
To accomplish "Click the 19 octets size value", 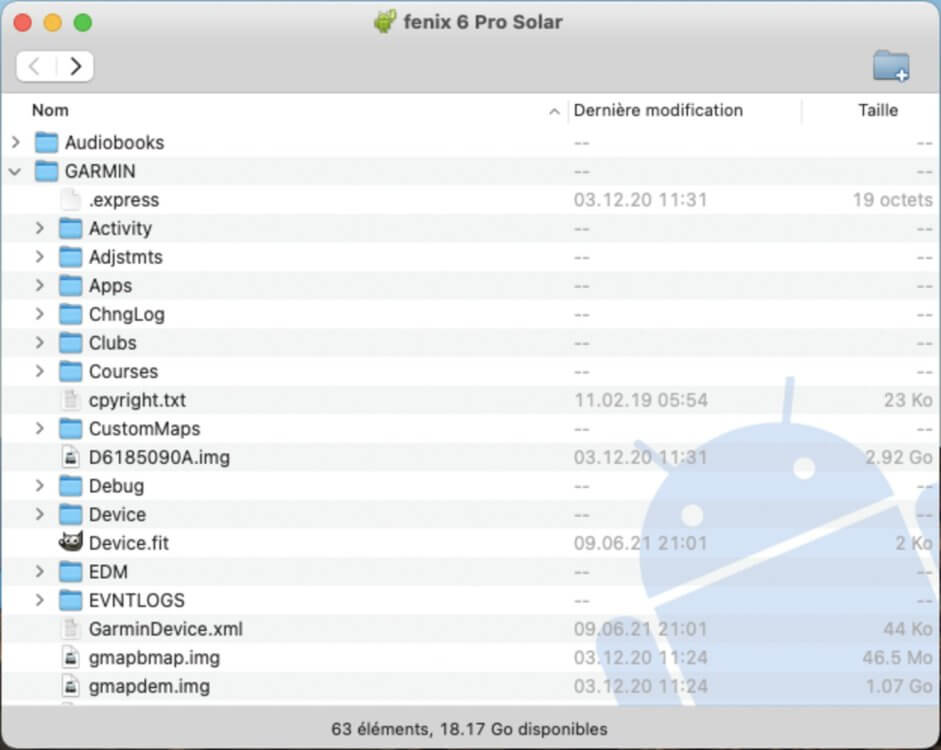I will (893, 200).
